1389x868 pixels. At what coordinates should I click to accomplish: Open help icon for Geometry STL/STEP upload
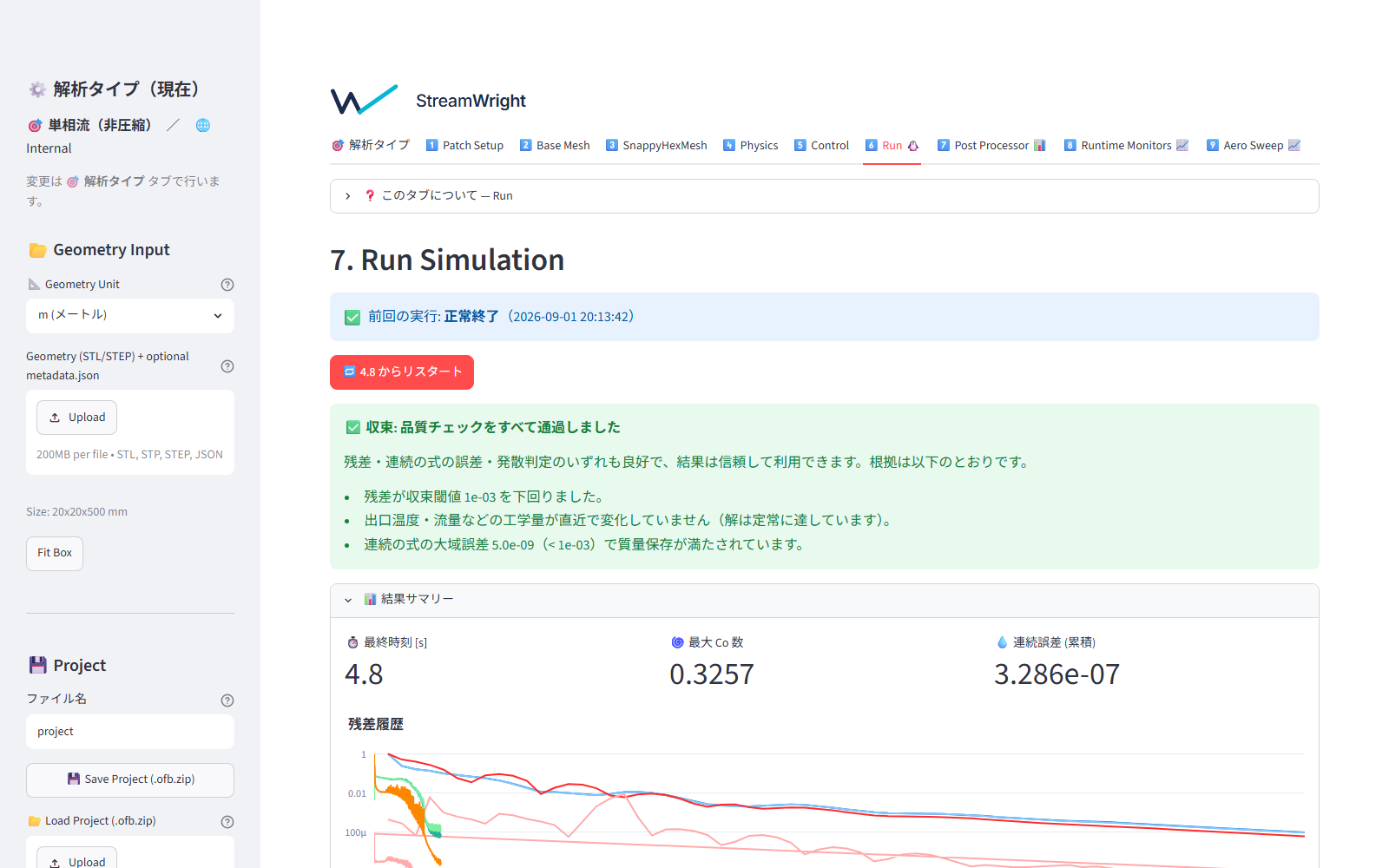tap(227, 366)
